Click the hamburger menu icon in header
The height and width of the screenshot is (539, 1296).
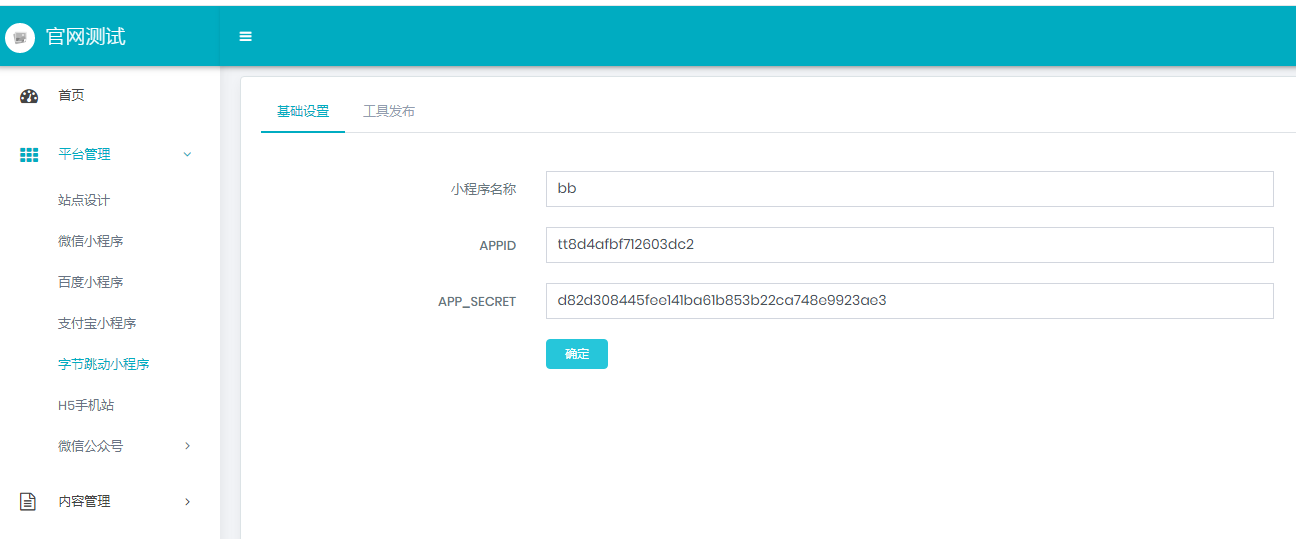245,37
